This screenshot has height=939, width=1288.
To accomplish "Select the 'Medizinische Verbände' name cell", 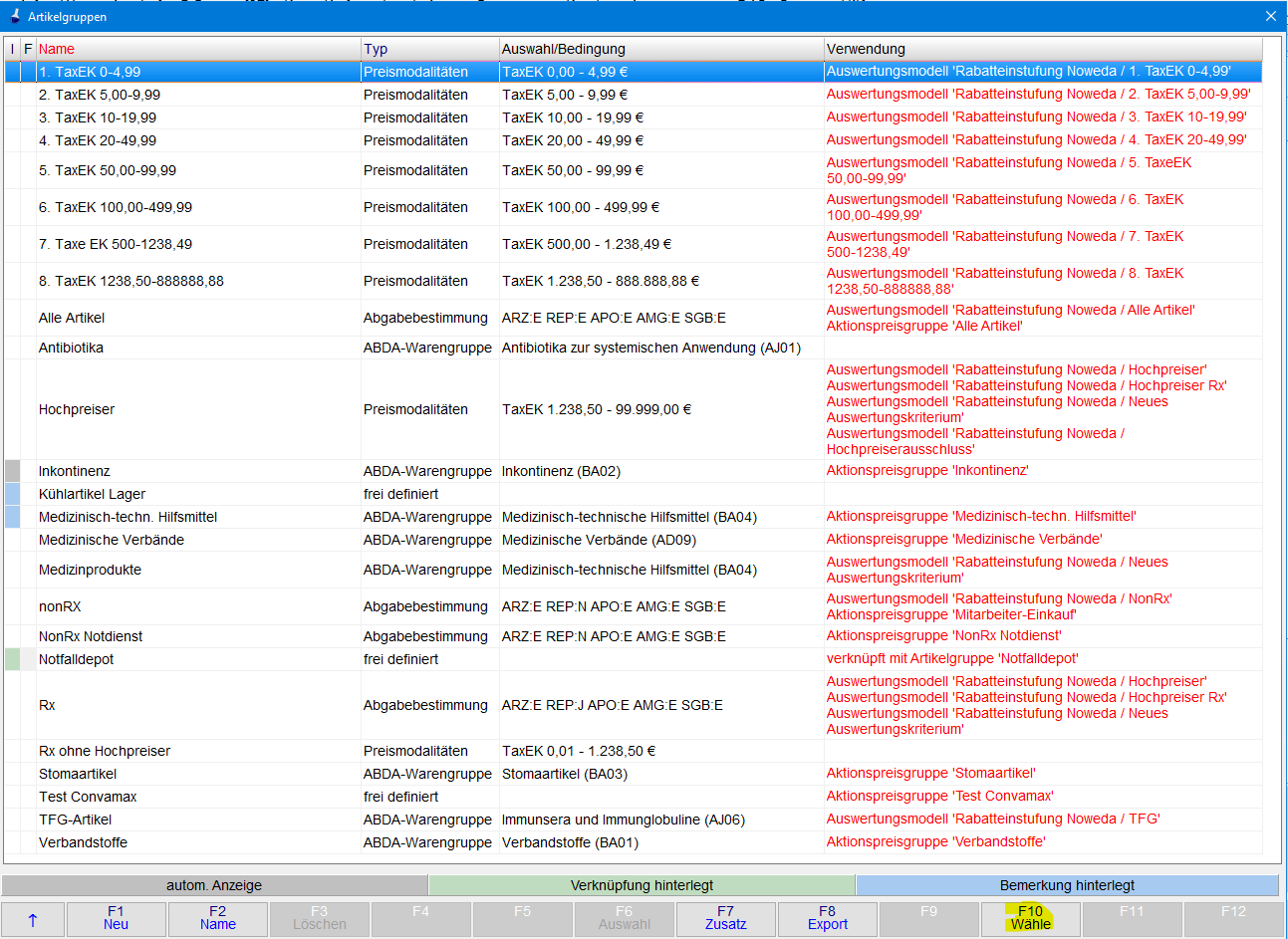I will [x=198, y=540].
